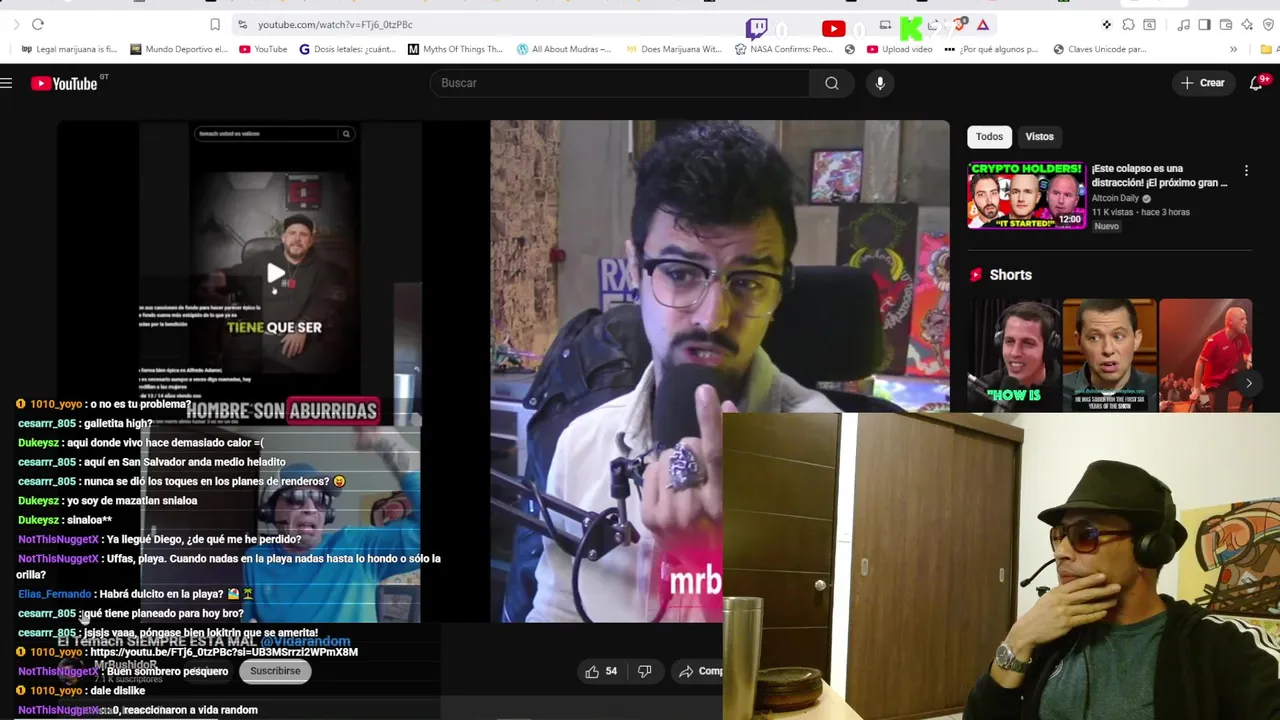
Task: Open the middle Shorts thumbnail
Action: (1108, 355)
